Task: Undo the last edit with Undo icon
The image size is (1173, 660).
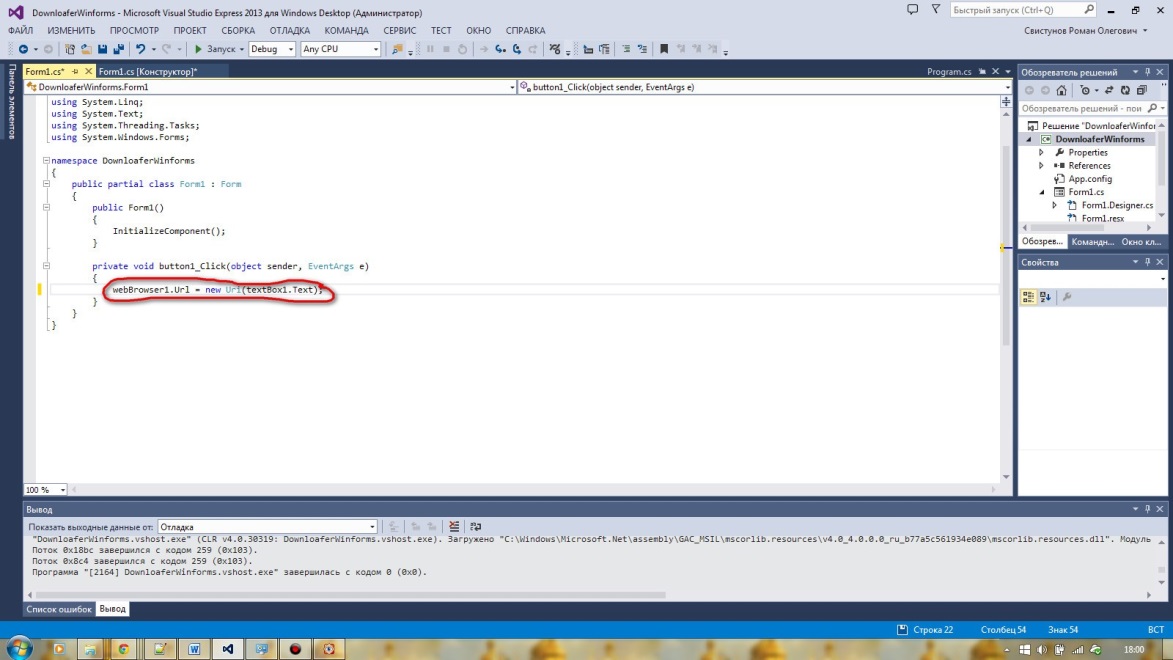Action: [140, 49]
